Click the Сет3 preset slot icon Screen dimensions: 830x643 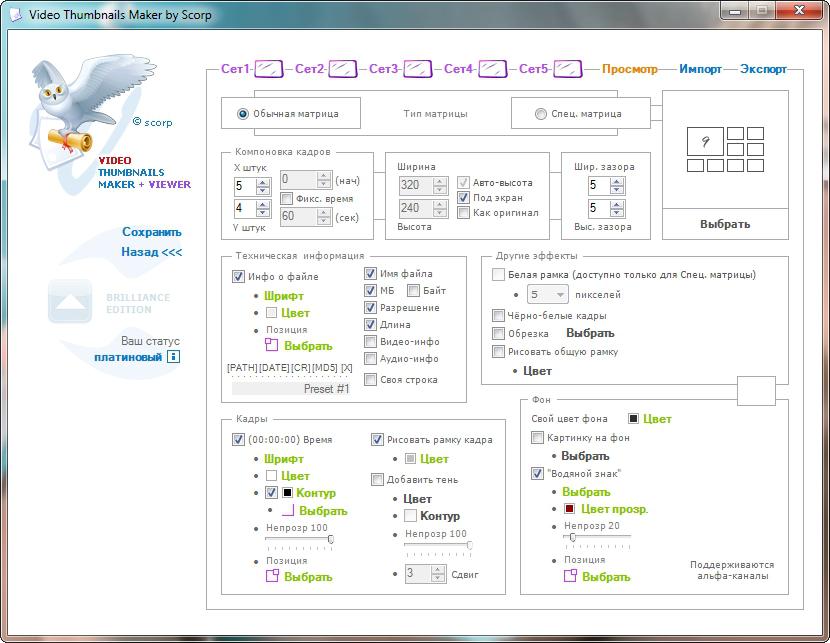click(x=417, y=69)
